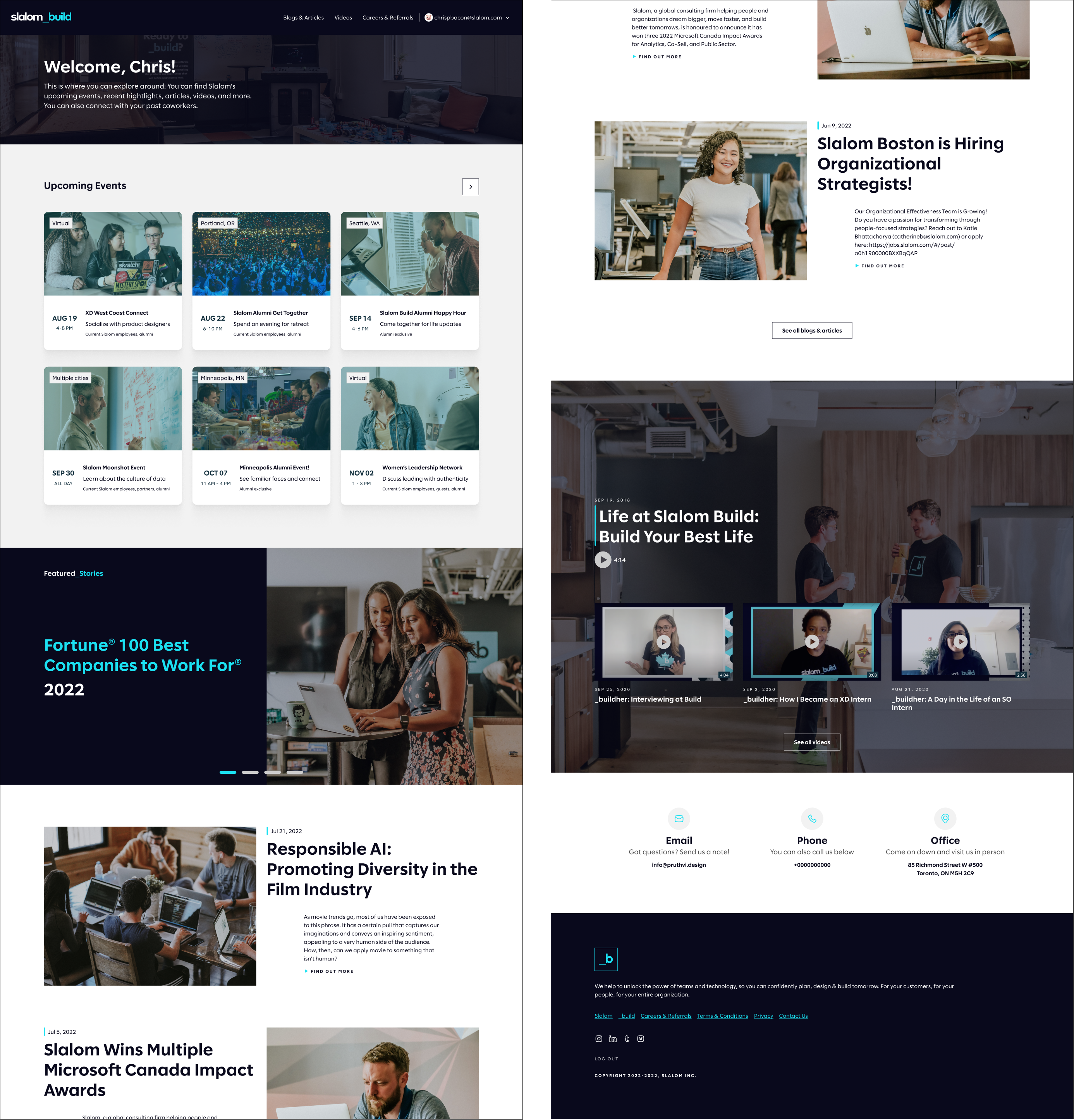Click the +0000000000 phone number
The height and width of the screenshot is (1120, 1074).
click(x=812, y=864)
